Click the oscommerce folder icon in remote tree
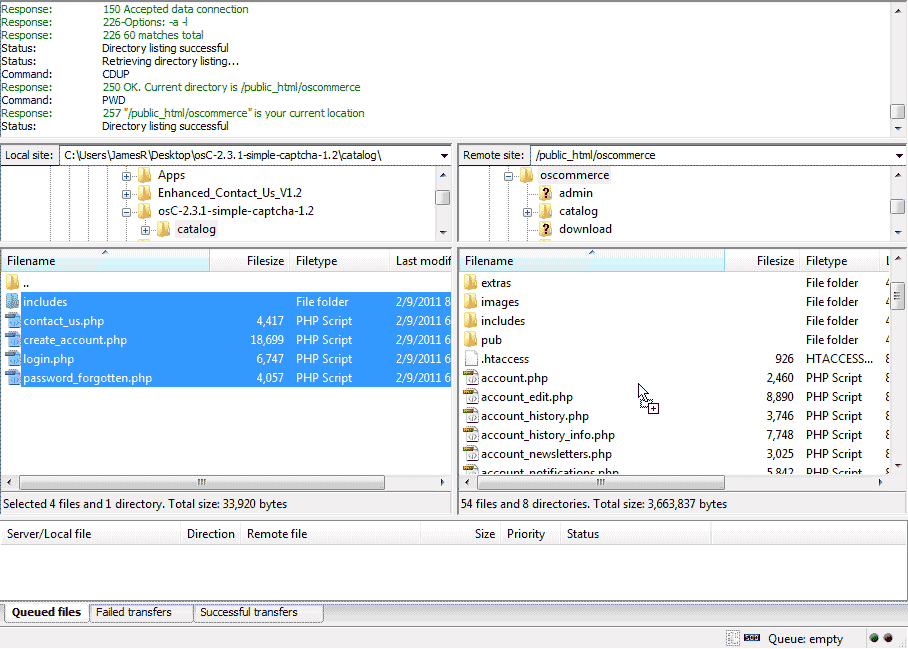The height and width of the screenshot is (649, 908). (526, 175)
